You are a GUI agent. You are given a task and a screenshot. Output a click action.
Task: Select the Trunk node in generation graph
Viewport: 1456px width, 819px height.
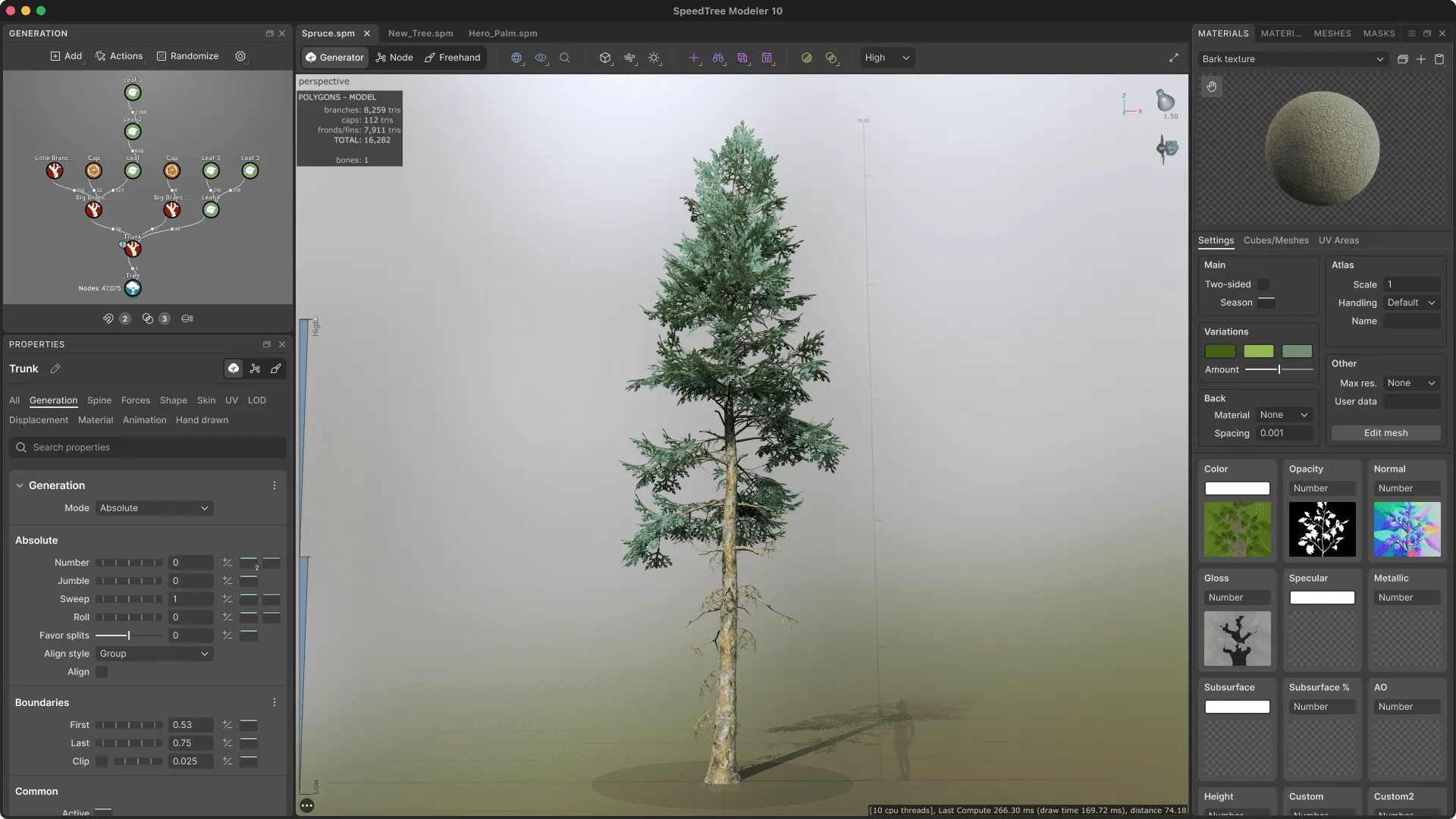coord(133,249)
